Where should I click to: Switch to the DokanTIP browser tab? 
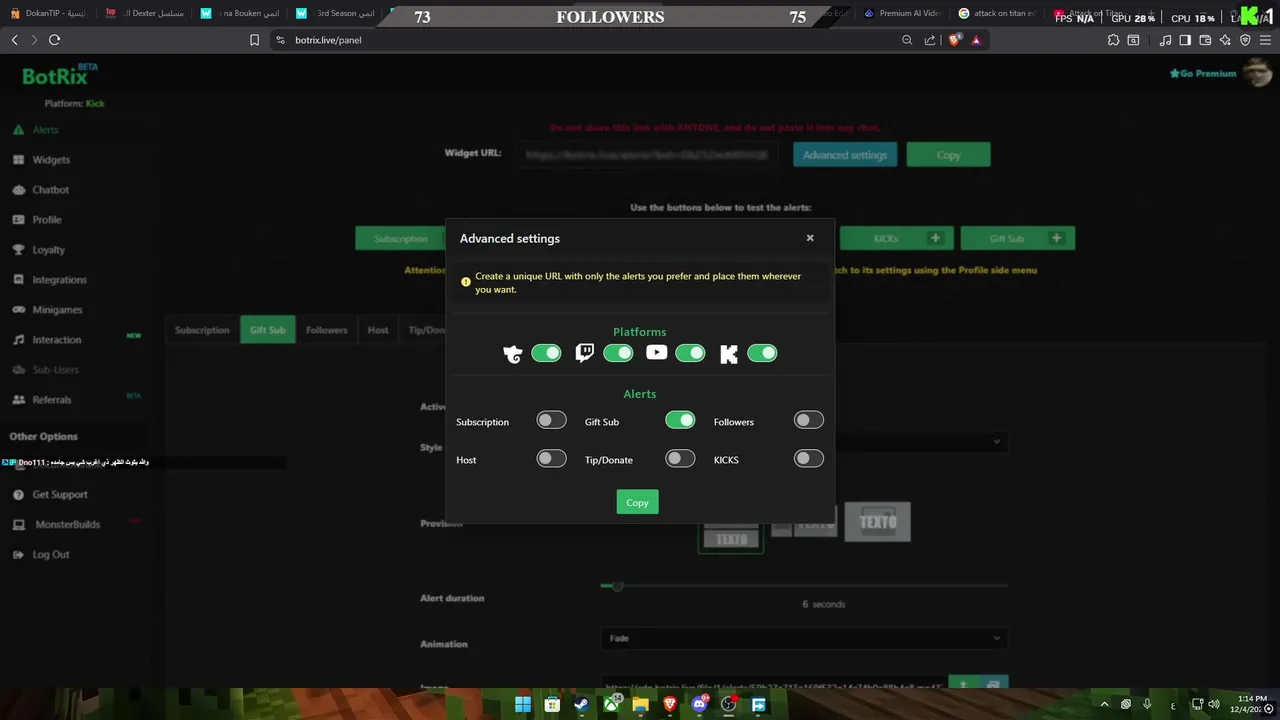pyautogui.click(x=48, y=14)
